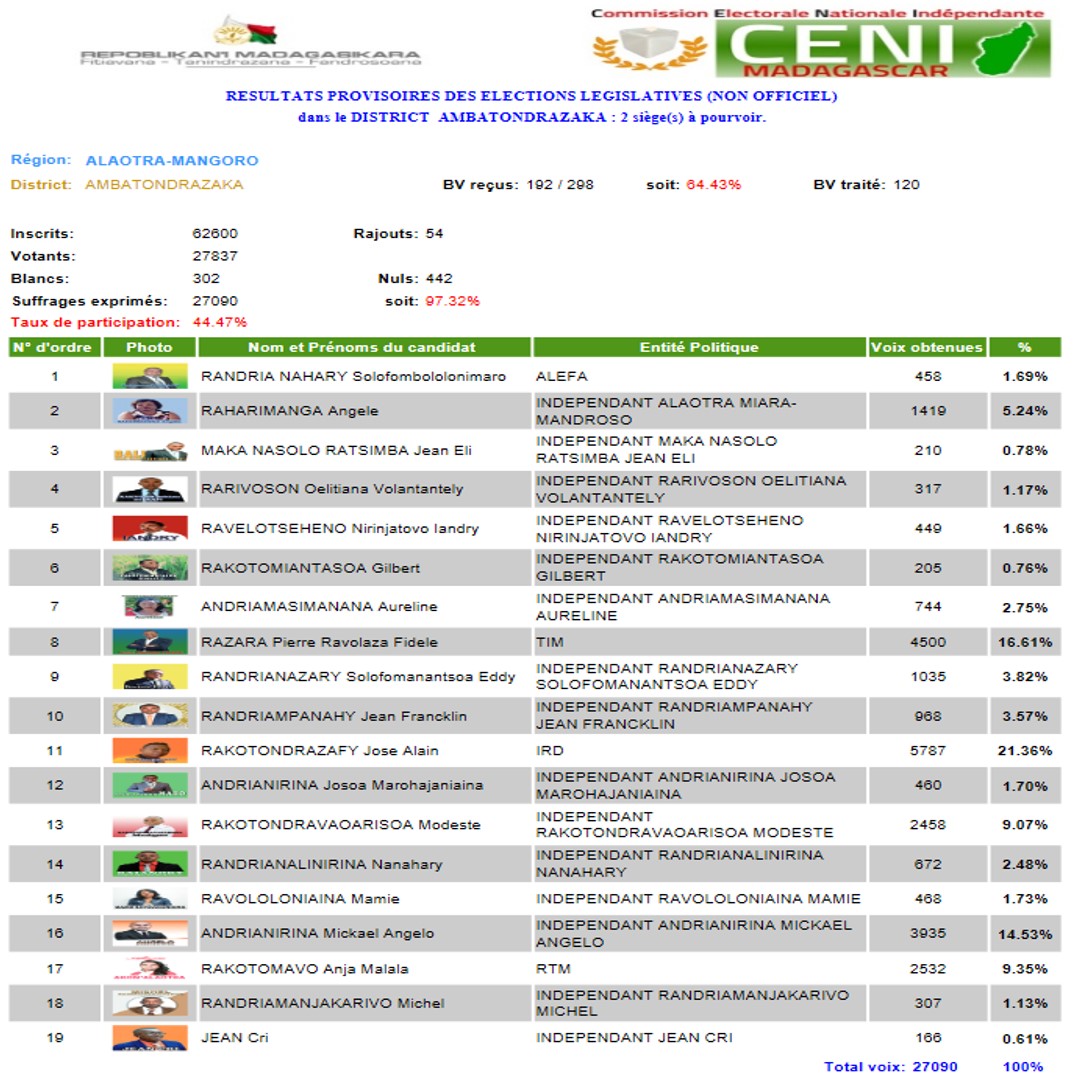Image resolution: width=1073 pixels, height=1081 pixels.
Task: Open candidate photo for RANDRIA NAHARY Solofombololonimaro
Action: (x=150, y=376)
